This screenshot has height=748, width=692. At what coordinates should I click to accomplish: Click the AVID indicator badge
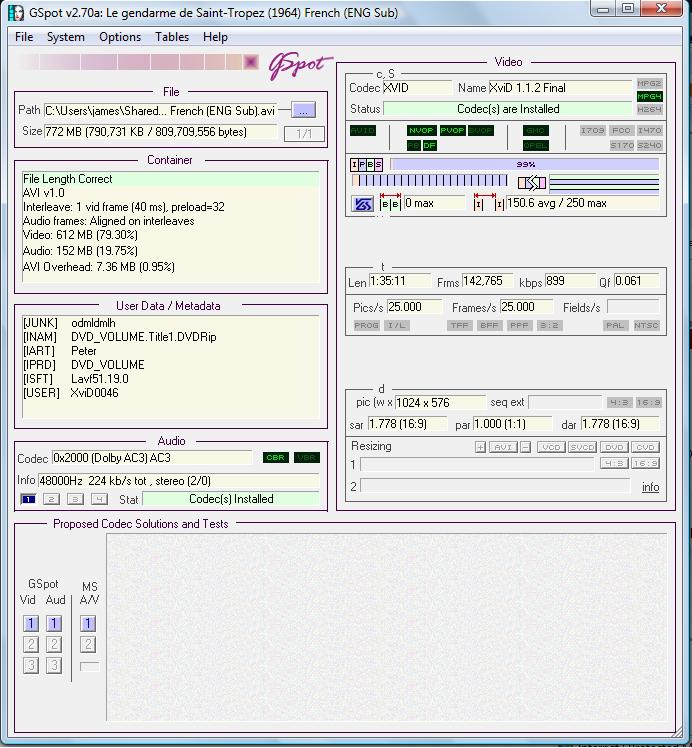tap(363, 131)
